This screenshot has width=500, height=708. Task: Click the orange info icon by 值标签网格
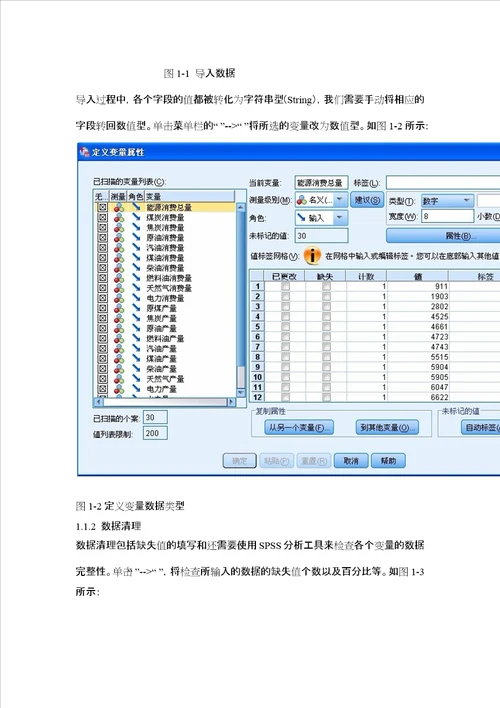(312, 256)
